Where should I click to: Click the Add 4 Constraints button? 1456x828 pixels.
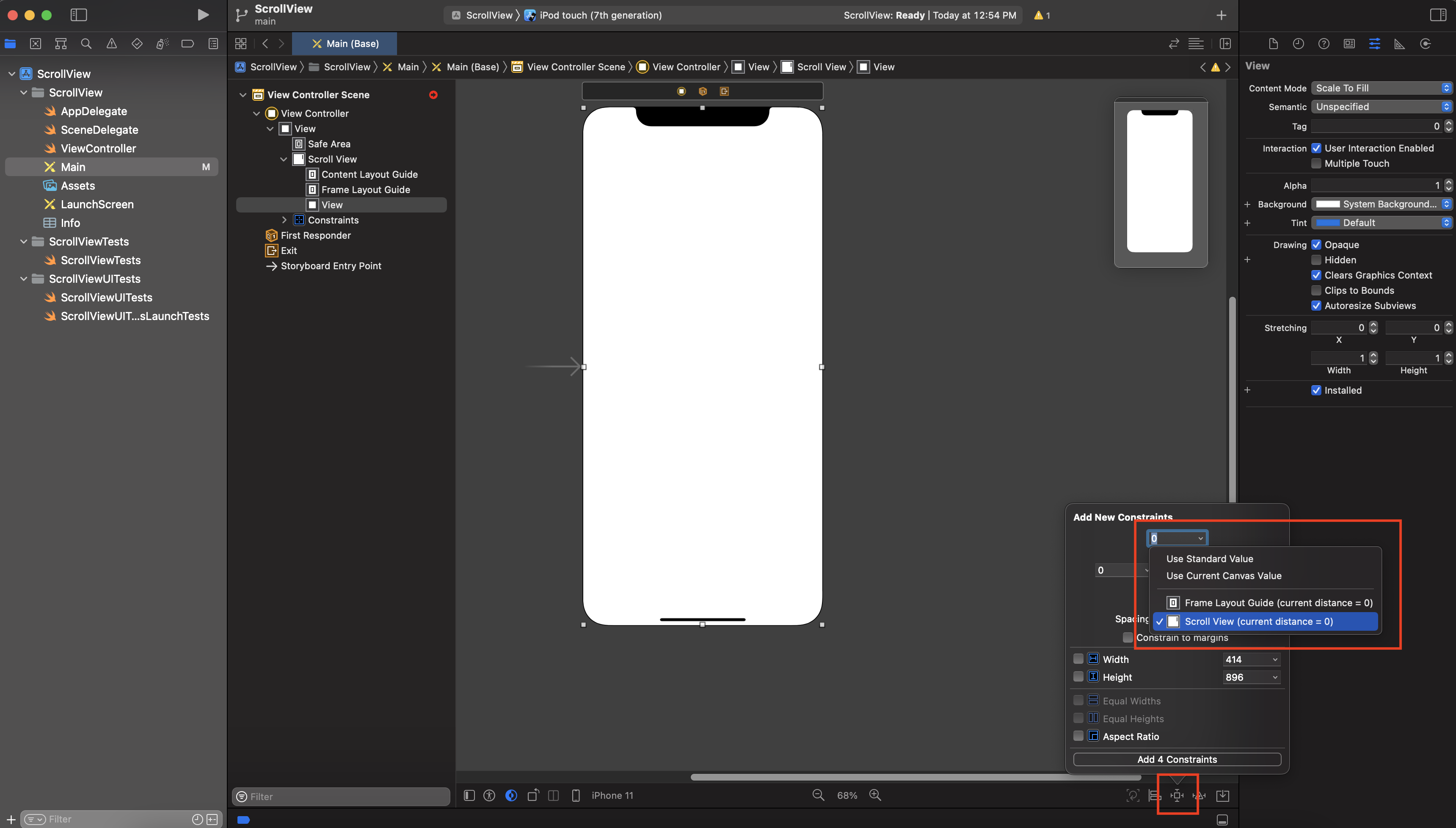[1176, 759]
